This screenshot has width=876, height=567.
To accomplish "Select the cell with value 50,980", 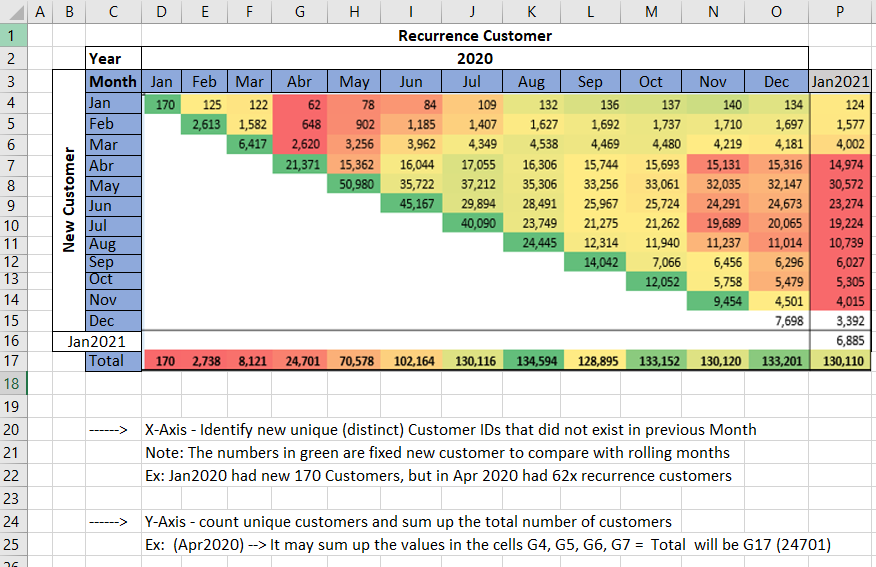I will pos(354,185).
